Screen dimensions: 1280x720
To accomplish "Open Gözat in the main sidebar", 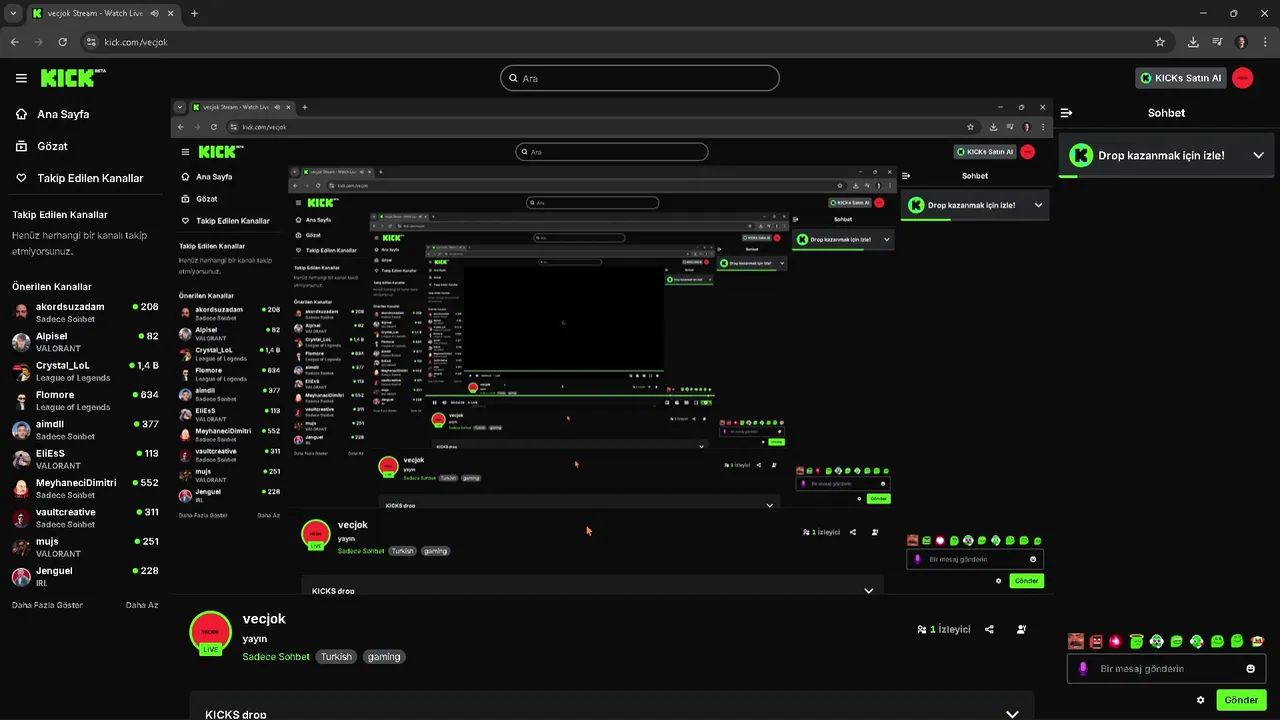I will [52, 146].
